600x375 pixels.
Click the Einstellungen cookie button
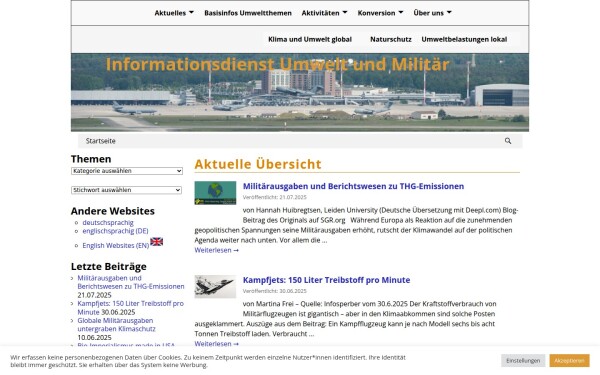click(523, 360)
